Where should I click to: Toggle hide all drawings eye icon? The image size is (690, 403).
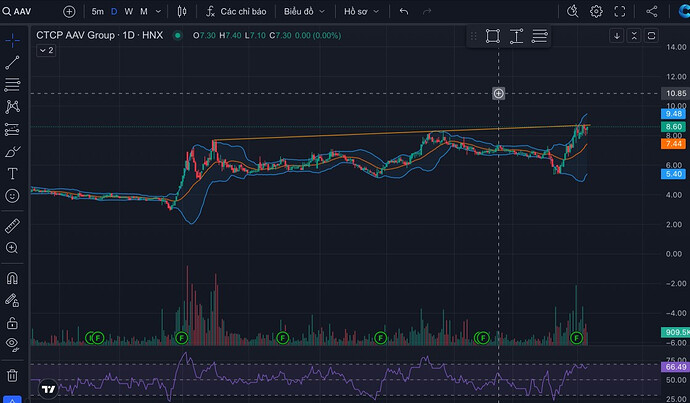(13, 344)
